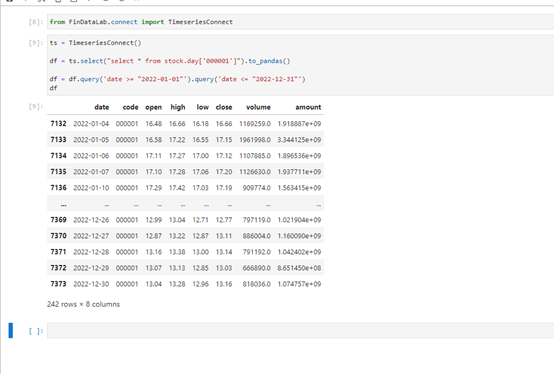The height and width of the screenshot is (374, 554).
Task: Click the 'amount' column header
Action: coord(308,107)
